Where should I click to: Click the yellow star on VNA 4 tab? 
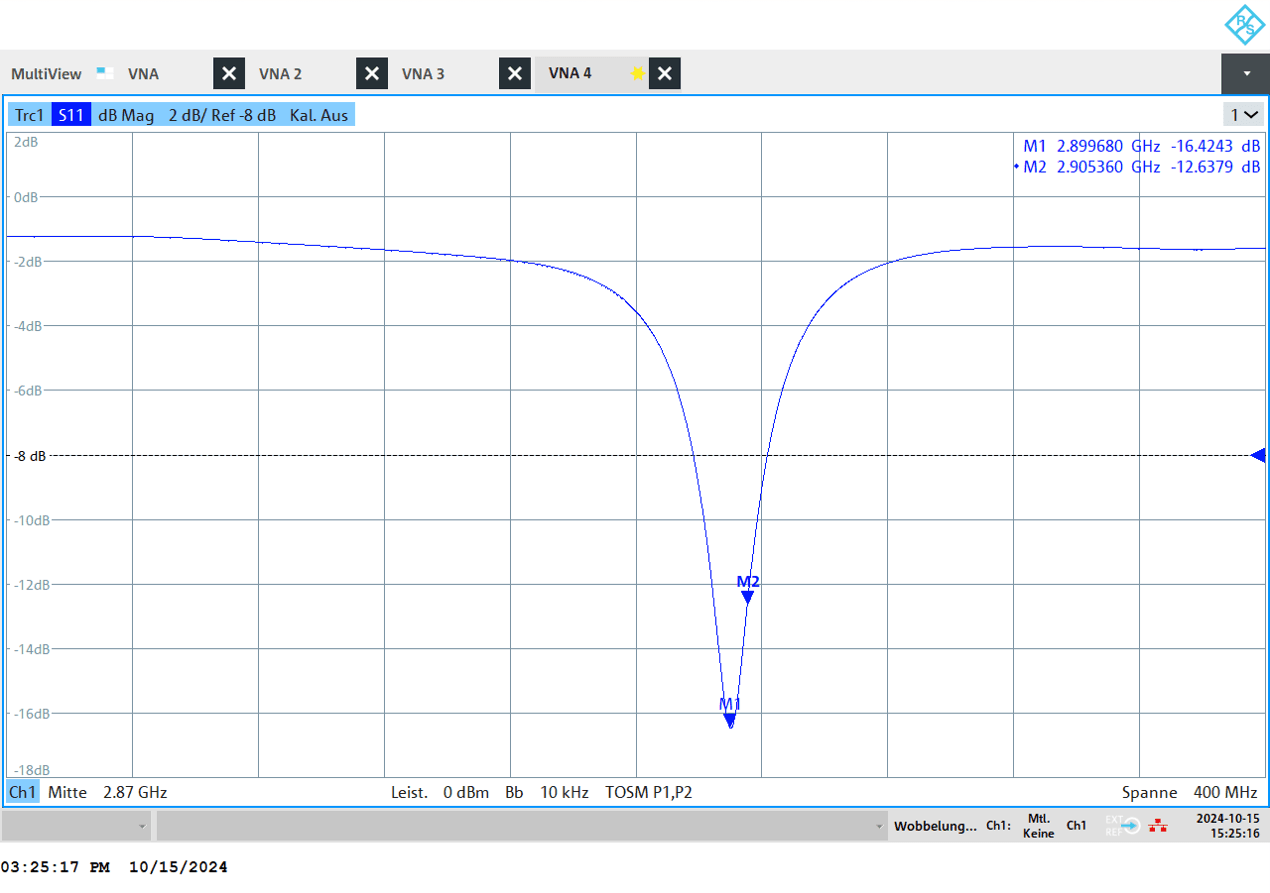tap(636, 74)
